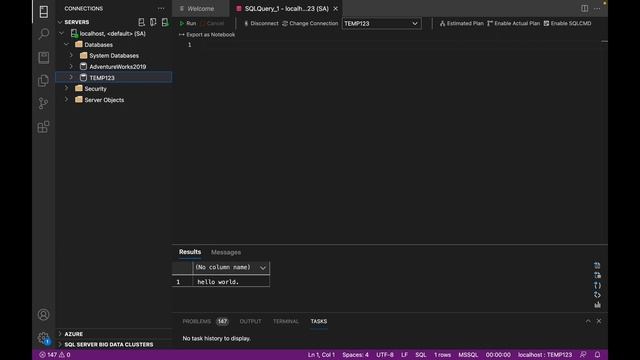This screenshot has width=640, height=360.
Task: Expand the TEMP123 database node
Action: tap(71, 78)
